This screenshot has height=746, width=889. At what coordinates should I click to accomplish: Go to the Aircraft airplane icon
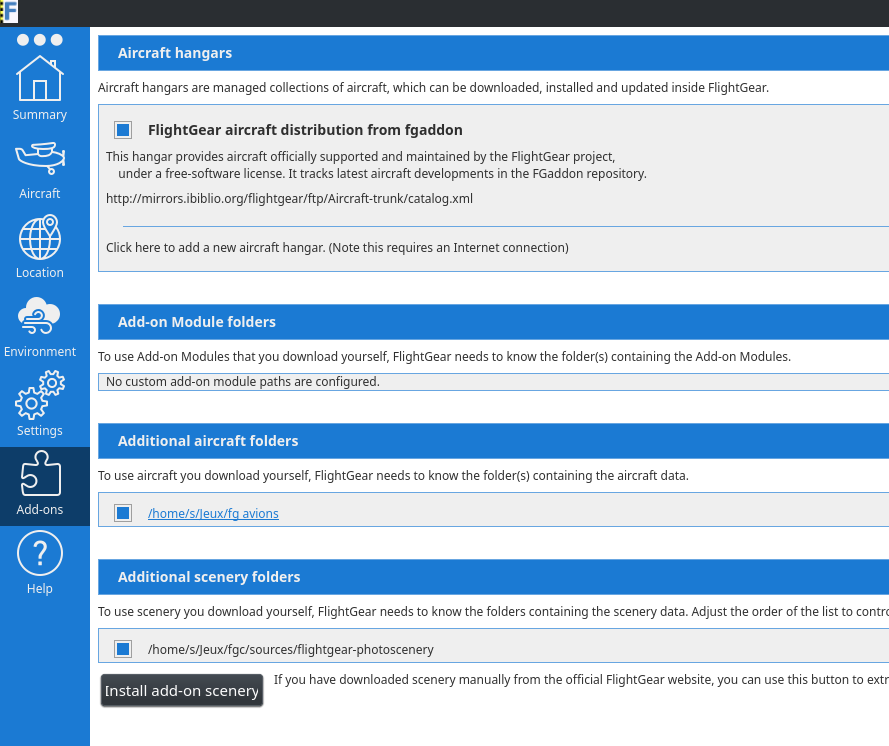point(40,158)
